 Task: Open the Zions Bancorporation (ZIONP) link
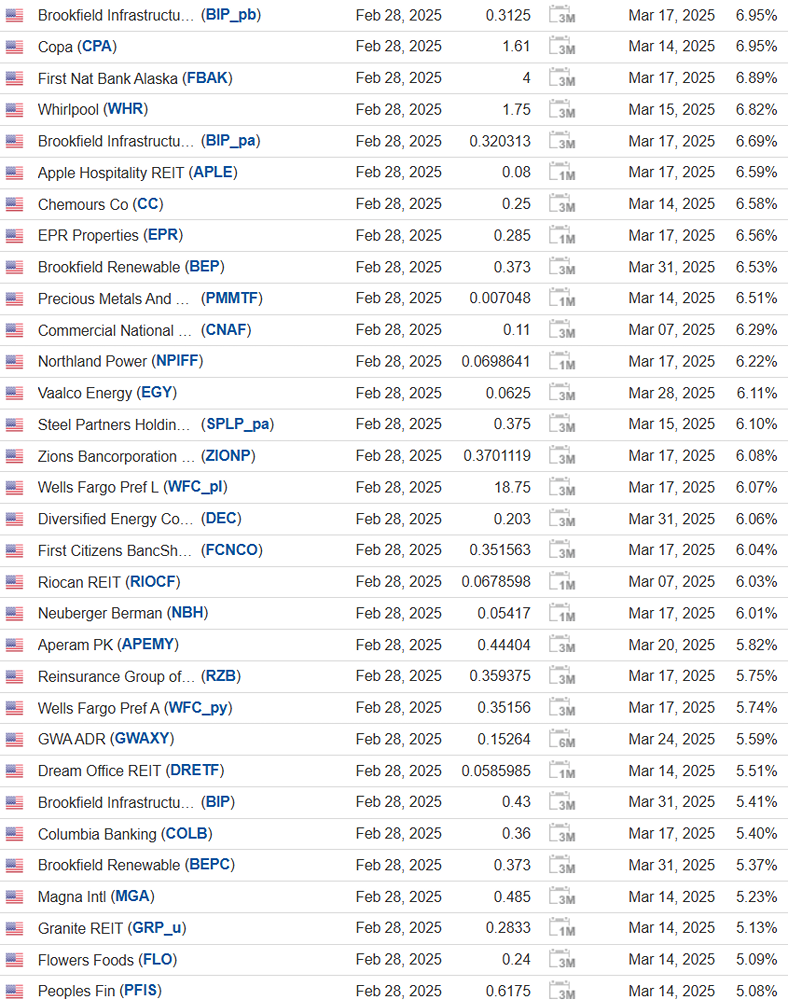point(147,456)
